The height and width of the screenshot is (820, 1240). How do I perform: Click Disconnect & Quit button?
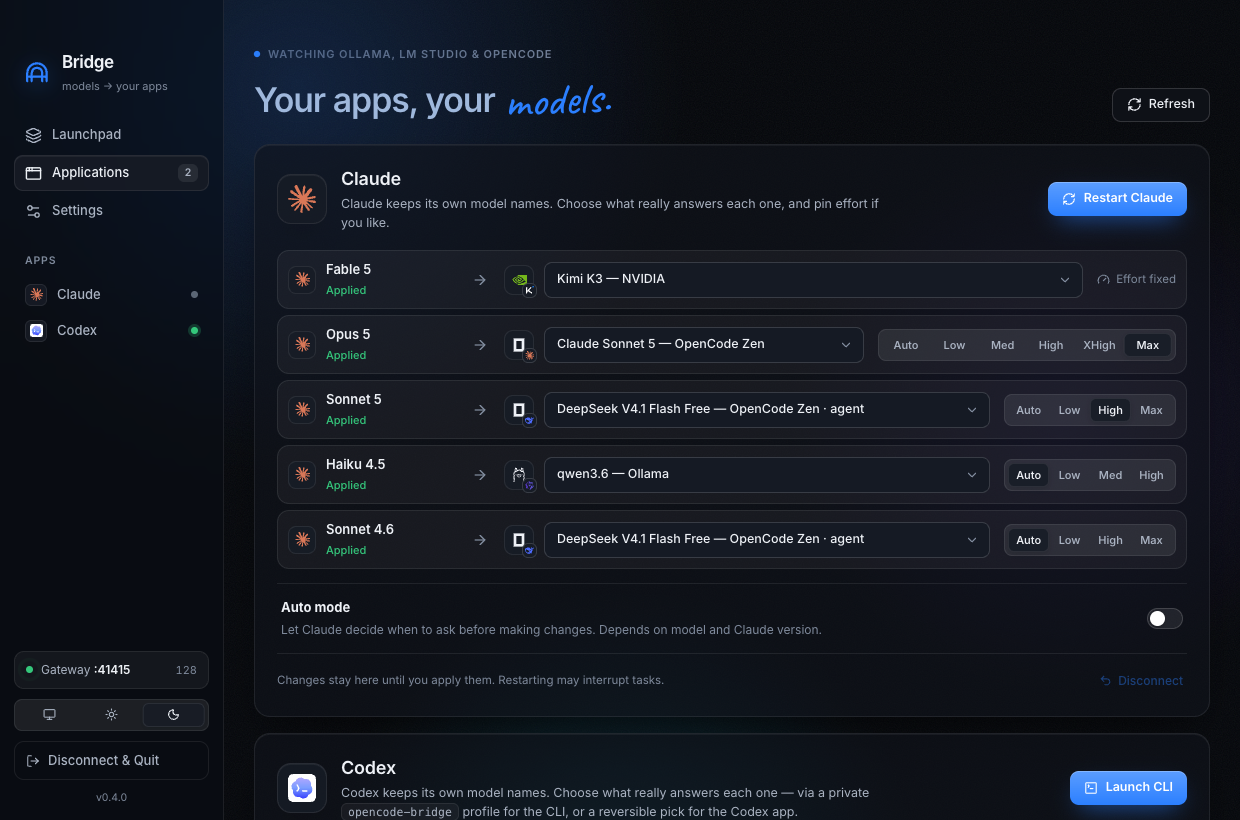click(x=111, y=760)
